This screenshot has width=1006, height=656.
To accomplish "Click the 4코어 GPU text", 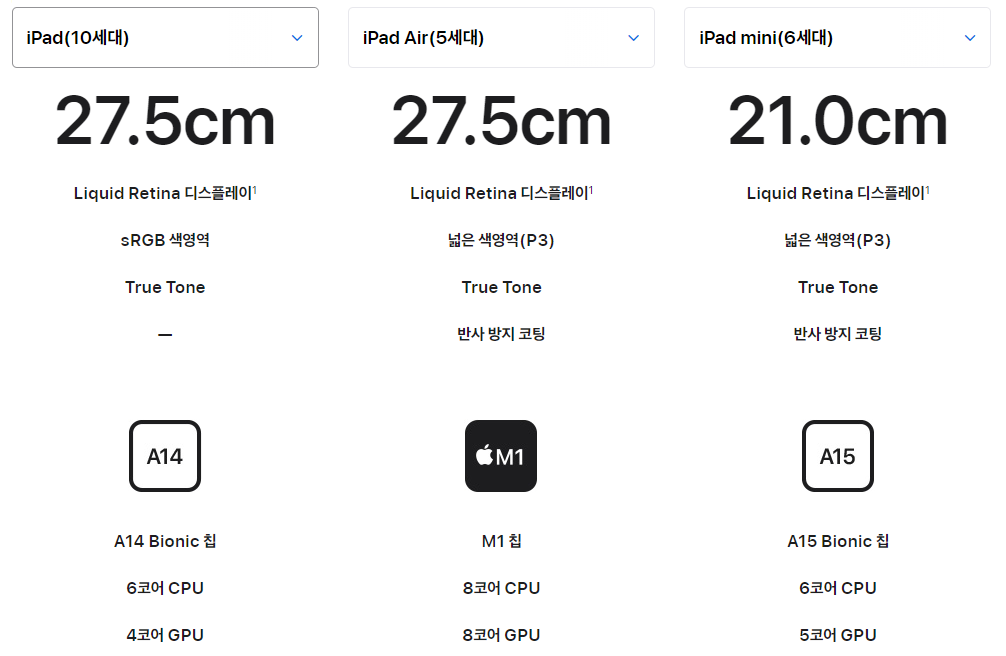I will coord(165,635).
